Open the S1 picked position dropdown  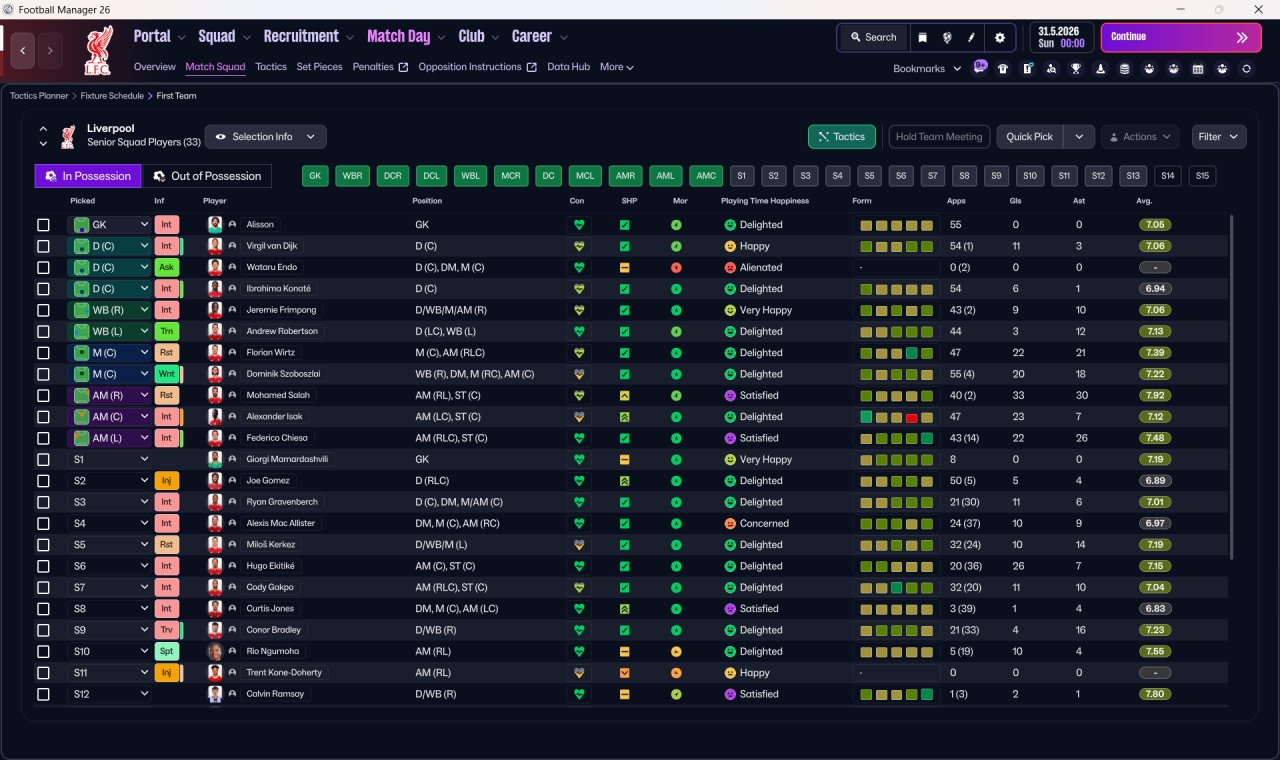tap(109, 459)
